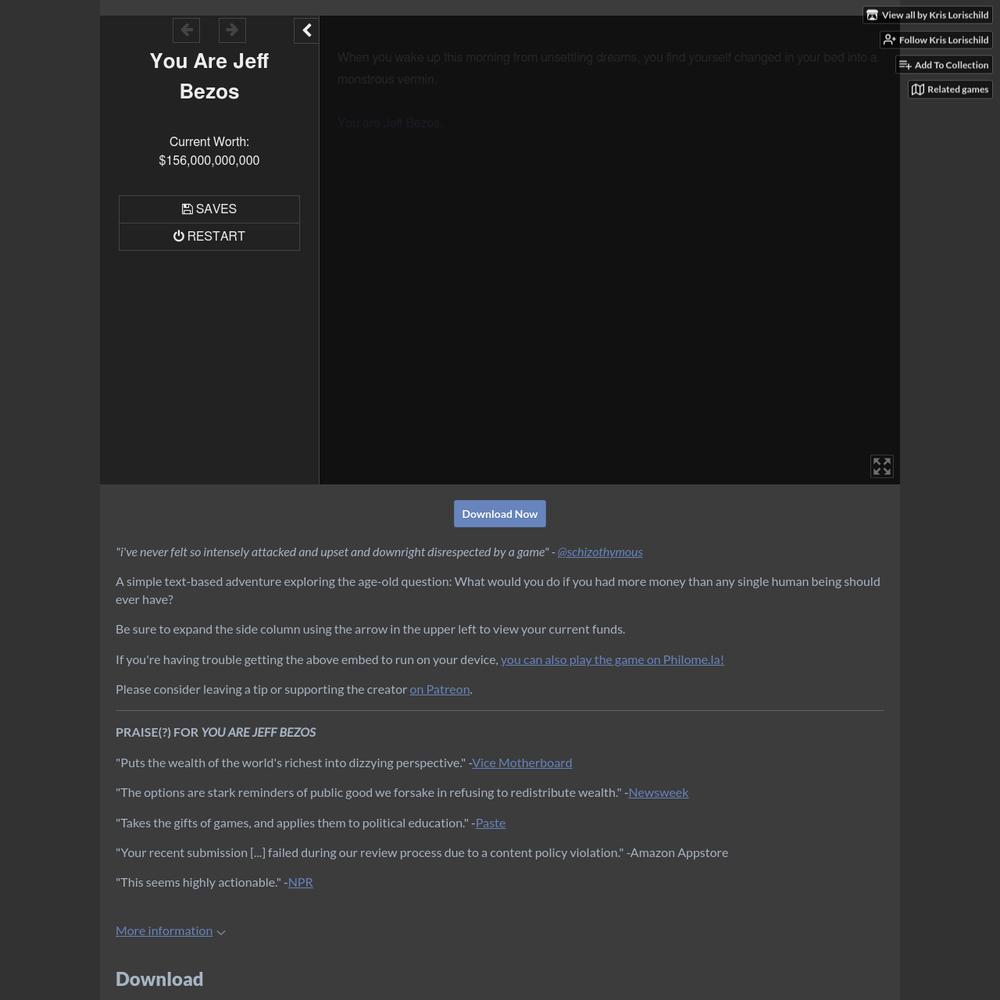Image resolution: width=1000 pixels, height=1000 pixels.
Task: Click the You Are Jeff Bezos title
Action: (209, 76)
